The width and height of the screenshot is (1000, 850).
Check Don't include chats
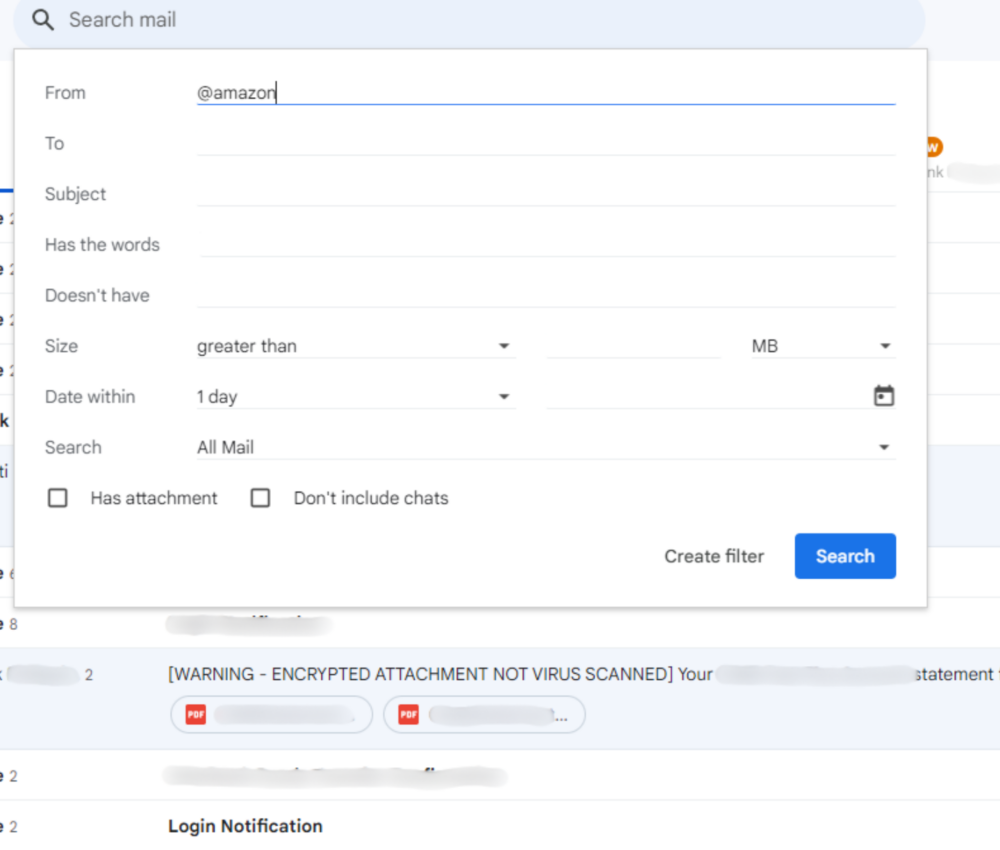click(x=260, y=497)
